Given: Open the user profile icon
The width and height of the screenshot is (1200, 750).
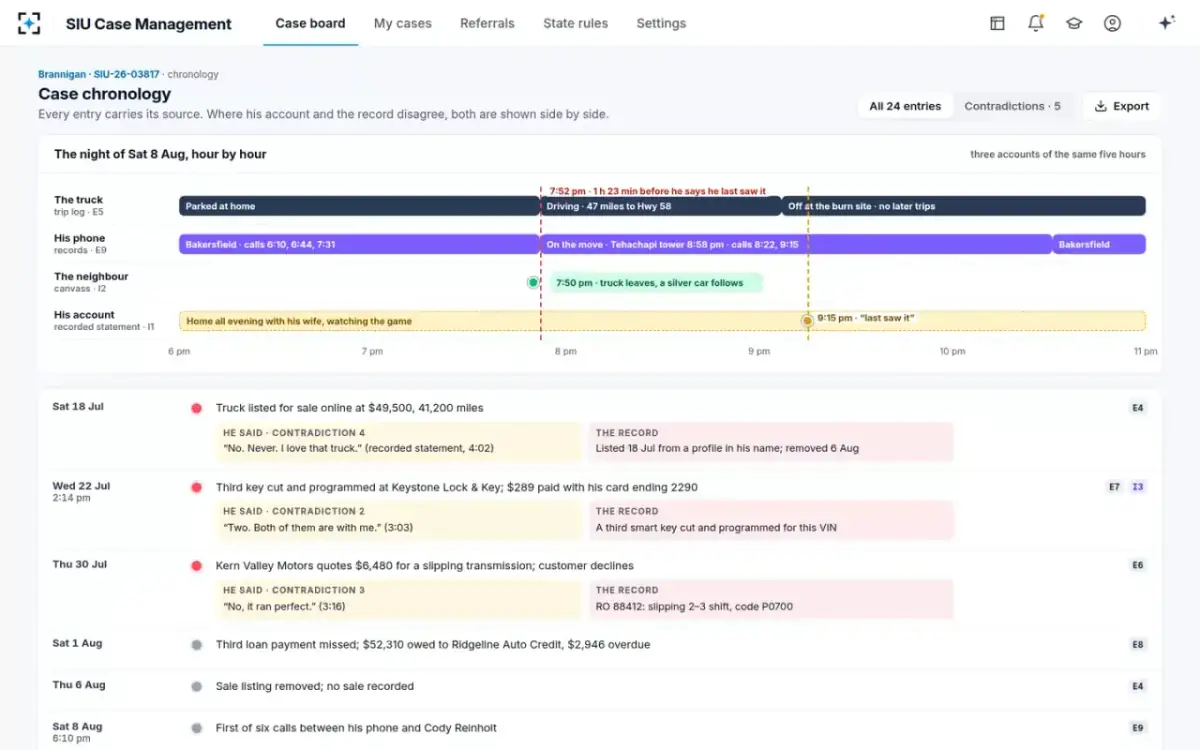Looking at the screenshot, I should pos(1112,23).
